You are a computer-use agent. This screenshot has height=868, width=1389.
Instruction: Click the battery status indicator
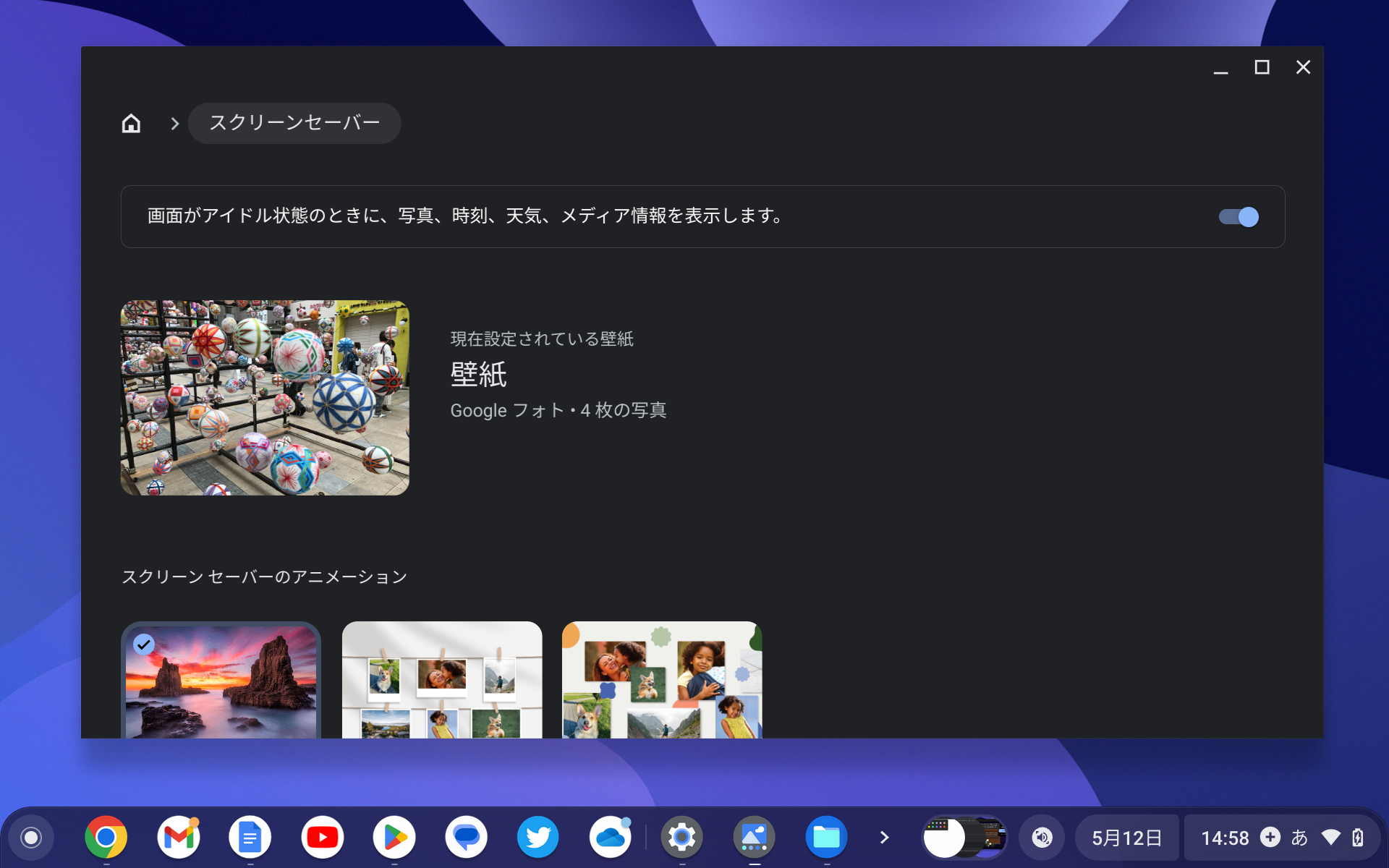click(1357, 837)
